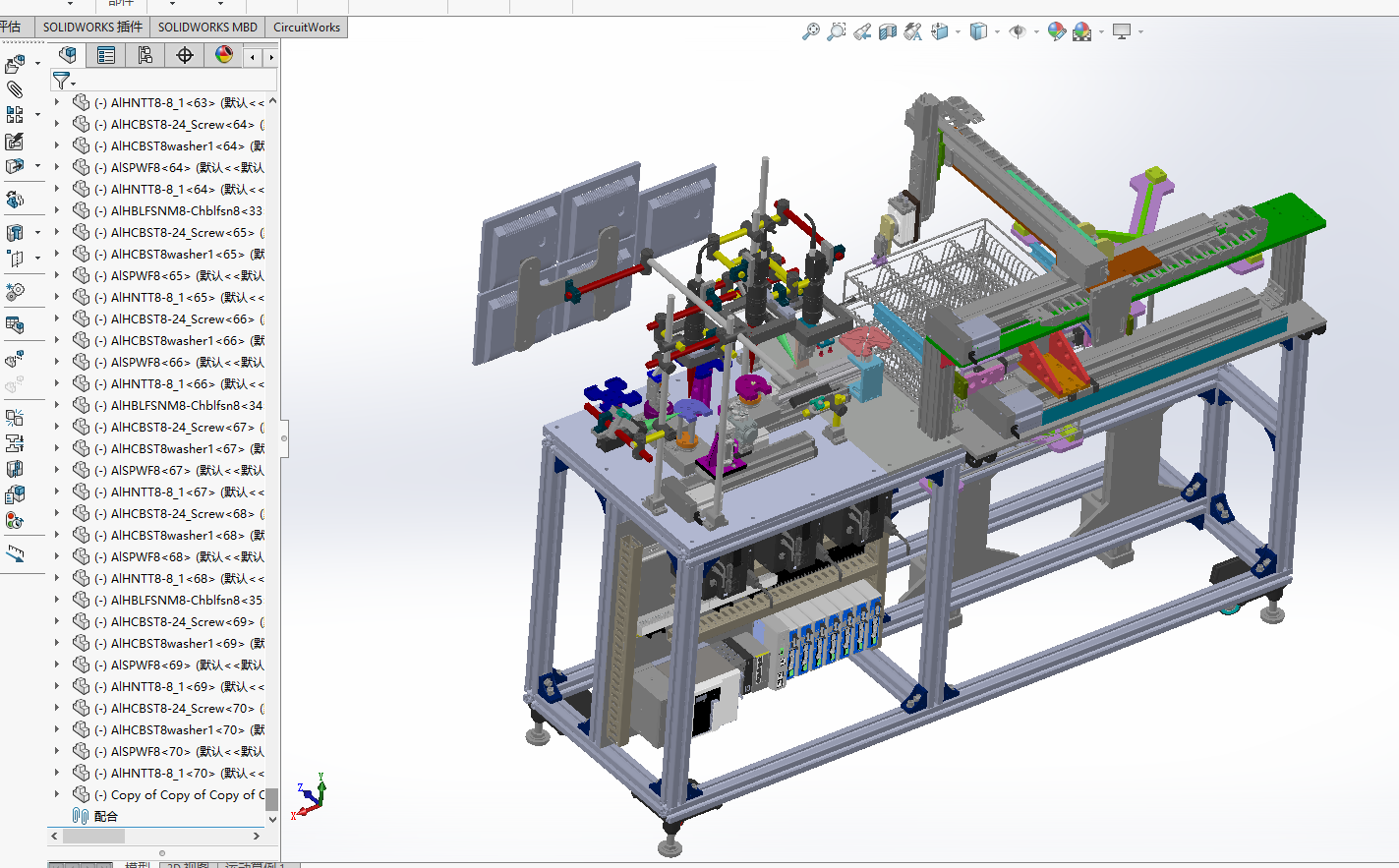
Task: Switch to the PropertyManager tab
Action: point(106,55)
